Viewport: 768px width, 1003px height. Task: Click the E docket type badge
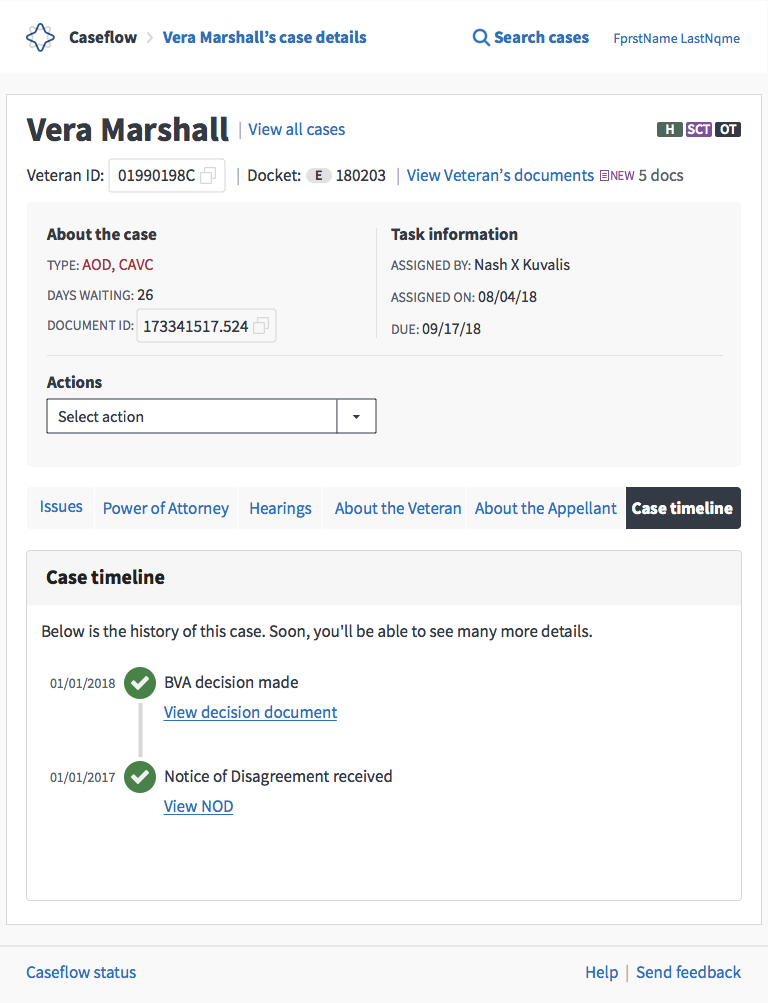pos(318,175)
